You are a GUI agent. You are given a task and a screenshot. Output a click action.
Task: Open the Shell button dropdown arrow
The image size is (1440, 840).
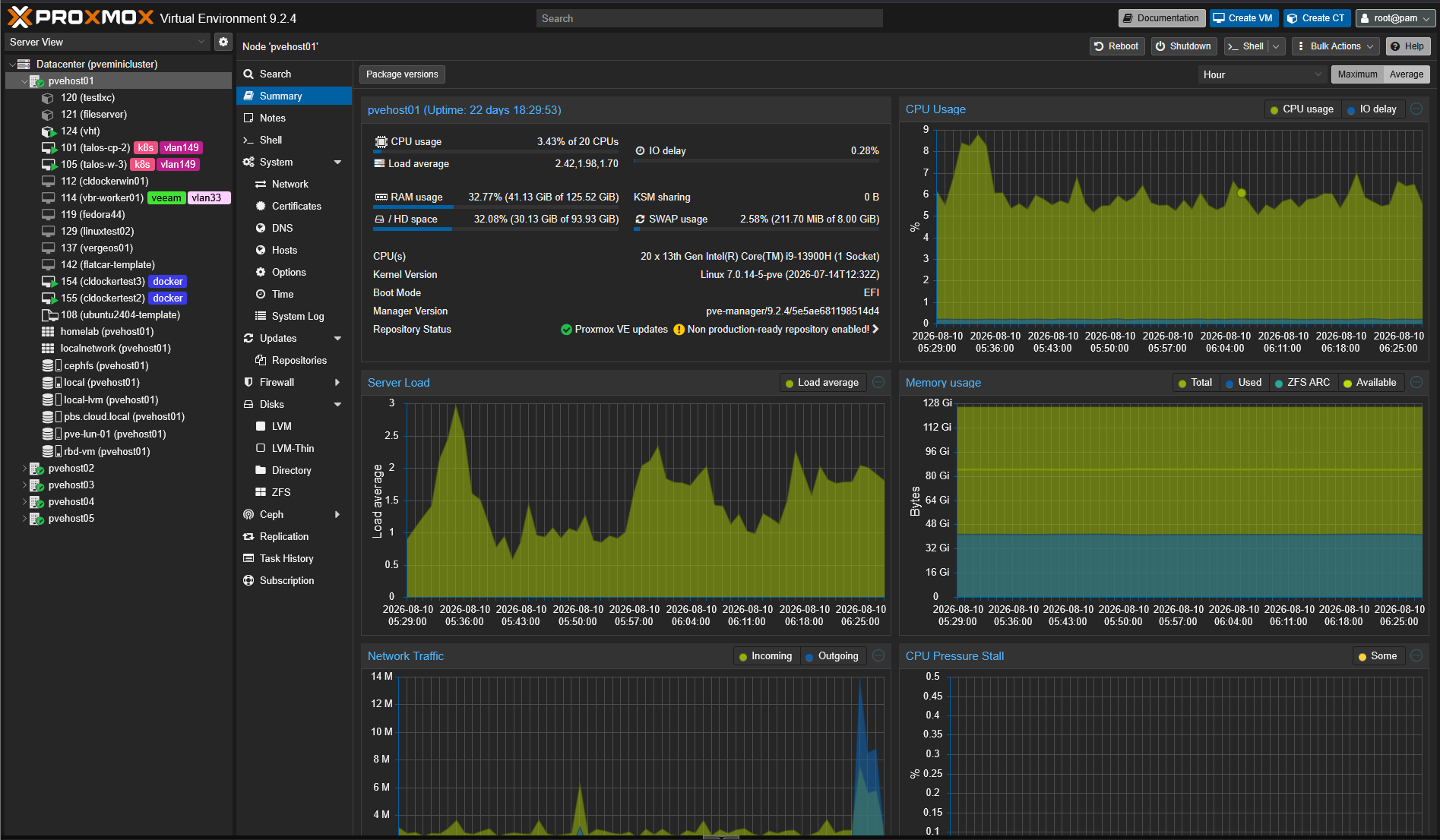pyautogui.click(x=1276, y=46)
